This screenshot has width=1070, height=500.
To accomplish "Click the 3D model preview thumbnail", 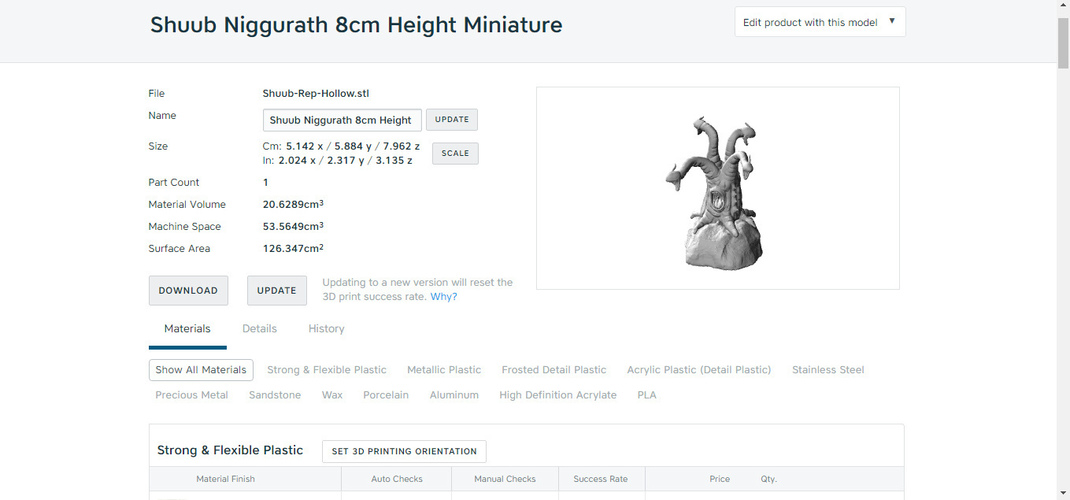I will pyautogui.click(x=717, y=188).
